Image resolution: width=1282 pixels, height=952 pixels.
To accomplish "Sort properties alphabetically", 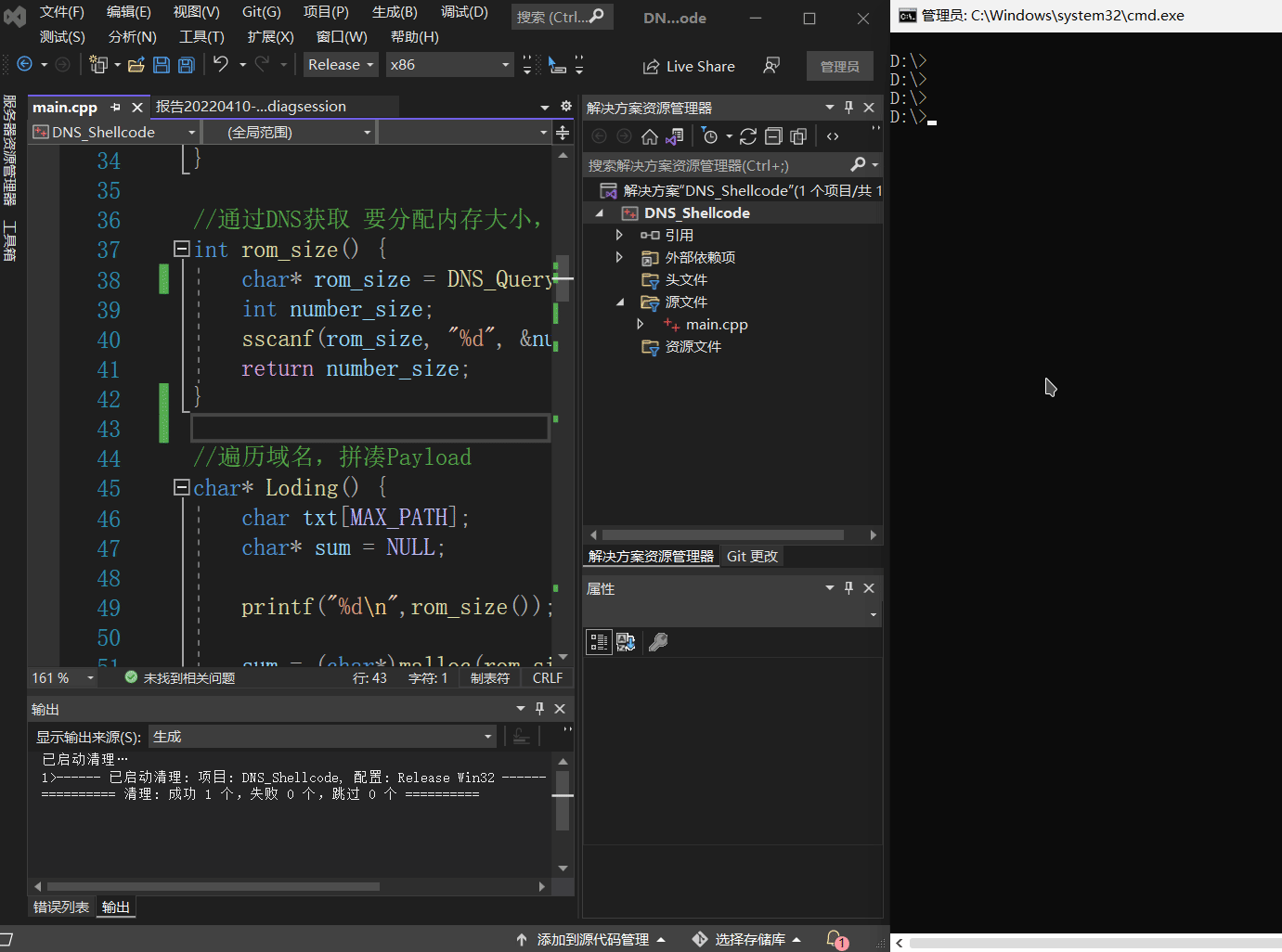I will (x=626, y=642).
